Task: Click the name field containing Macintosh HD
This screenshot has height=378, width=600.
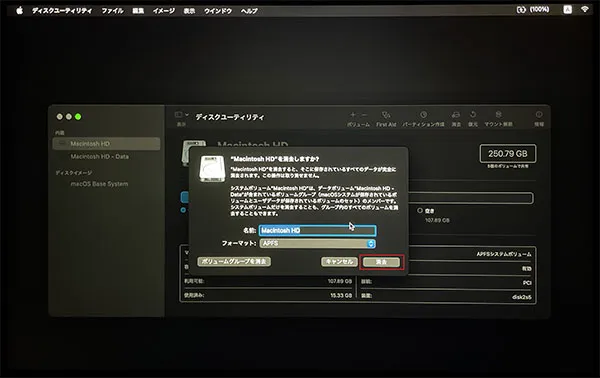Action: point(318,230)
